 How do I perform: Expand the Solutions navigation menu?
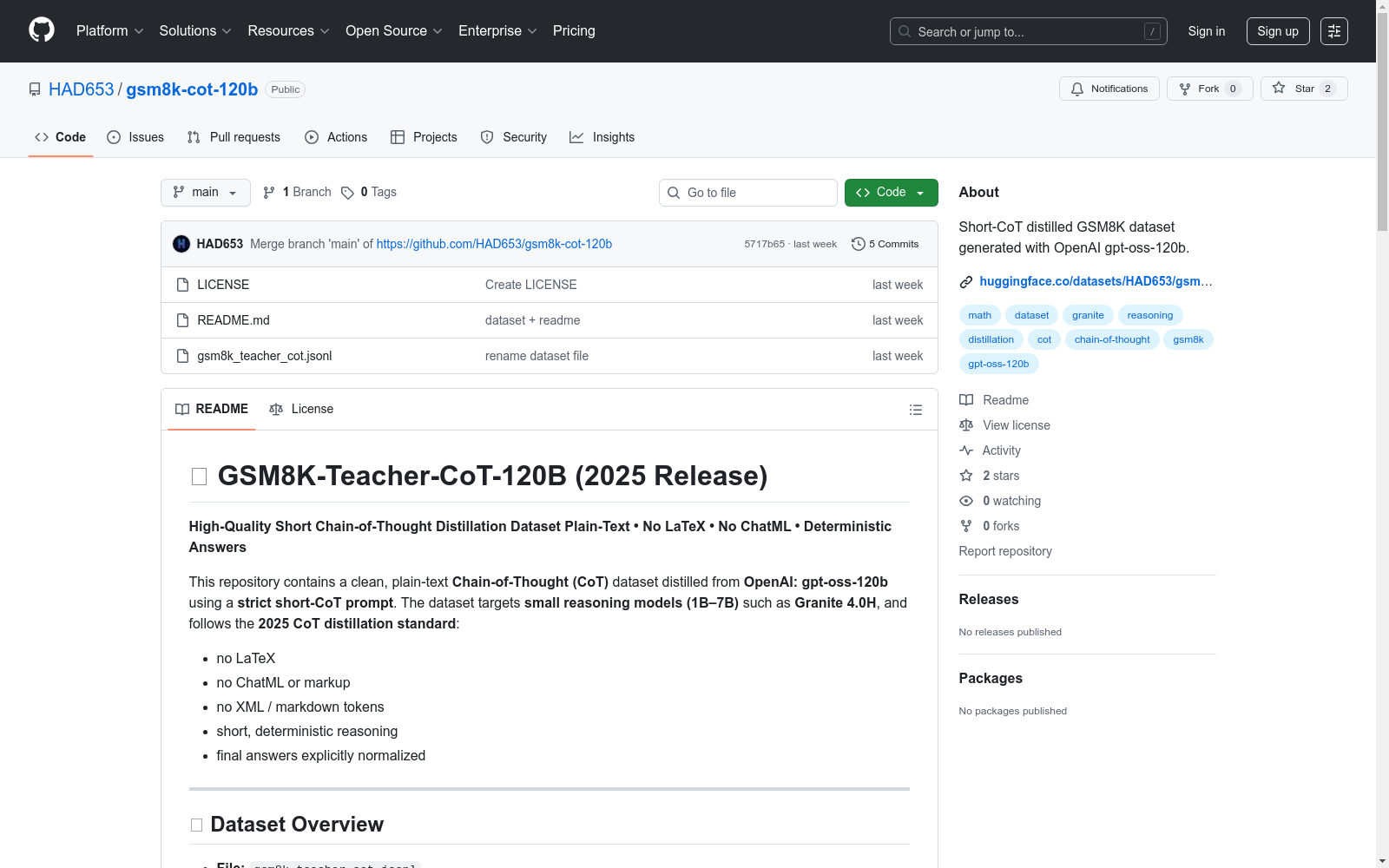[x=195, y=31]
